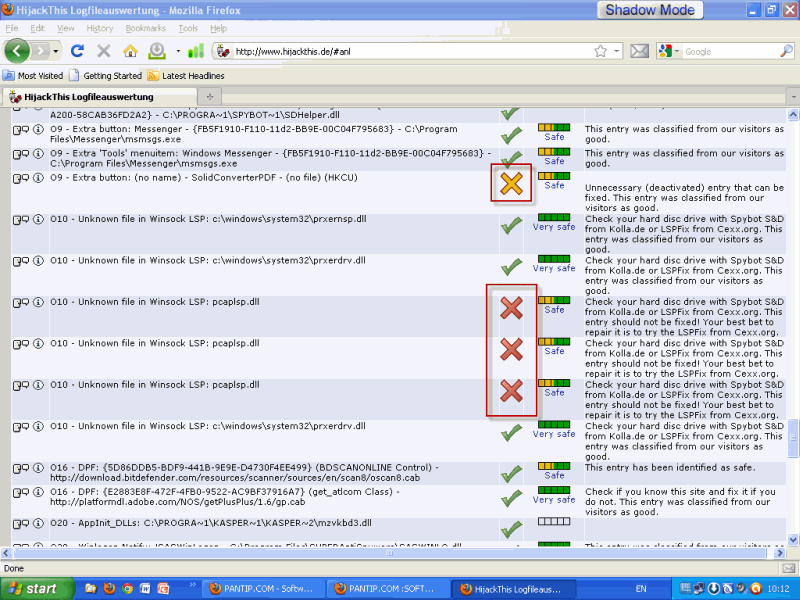The width and height of the screenshot is (800, 600).
Task: Click the forward navigation arrow
Action: tap(40, 51)
